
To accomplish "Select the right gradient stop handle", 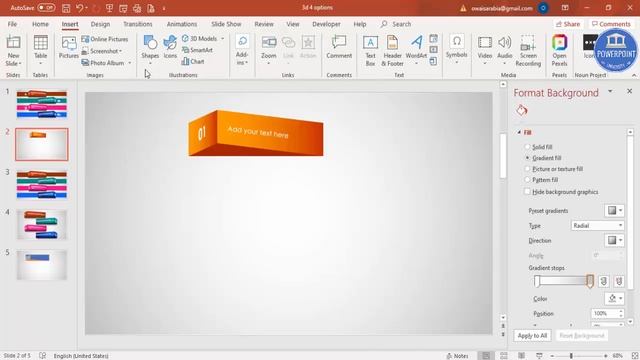I will pos(590,281).
